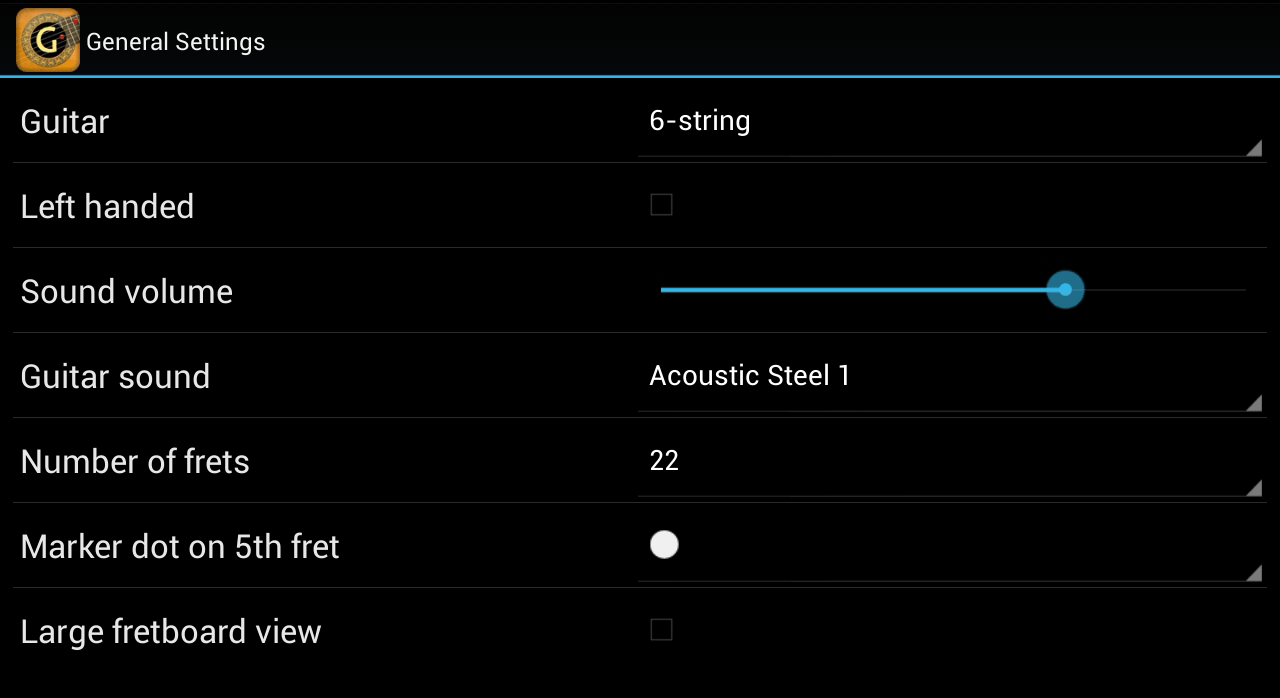Select the Left handed settings row
The image size is (1280, 698).
coord(320,206)
